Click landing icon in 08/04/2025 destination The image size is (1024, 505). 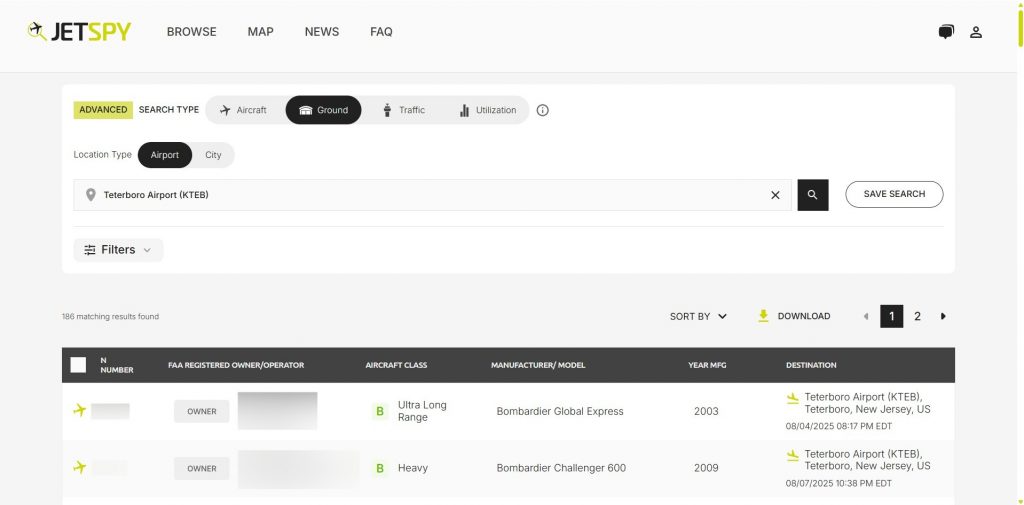pyautogui.click(x=793, y=398)
